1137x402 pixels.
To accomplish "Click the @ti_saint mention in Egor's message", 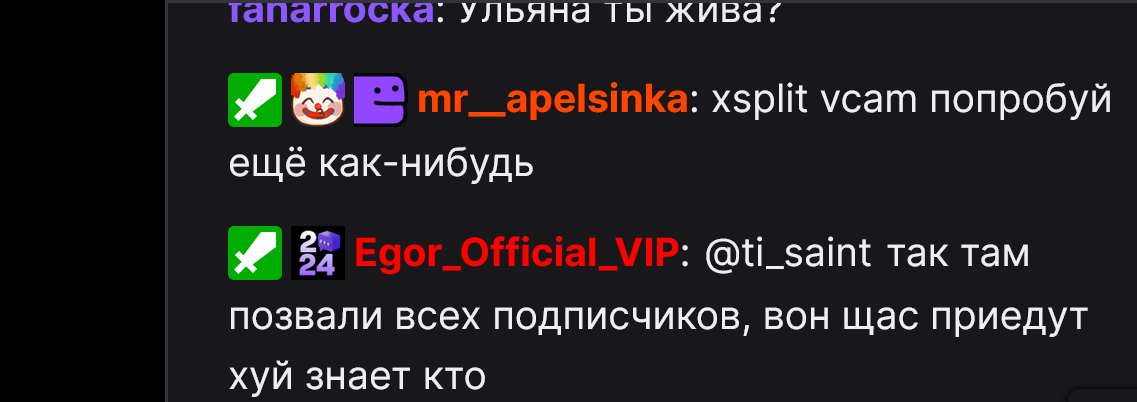I will pyautogui.click(x=787, y=254).
